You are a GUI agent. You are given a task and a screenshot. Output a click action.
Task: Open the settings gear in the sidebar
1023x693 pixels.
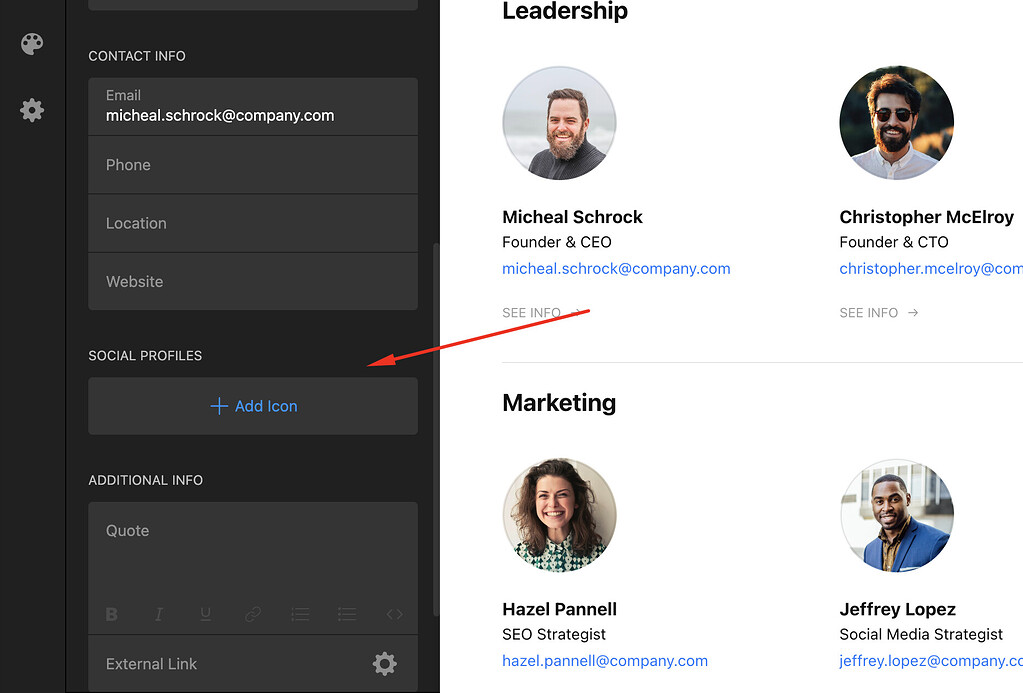tap(31, 110)
